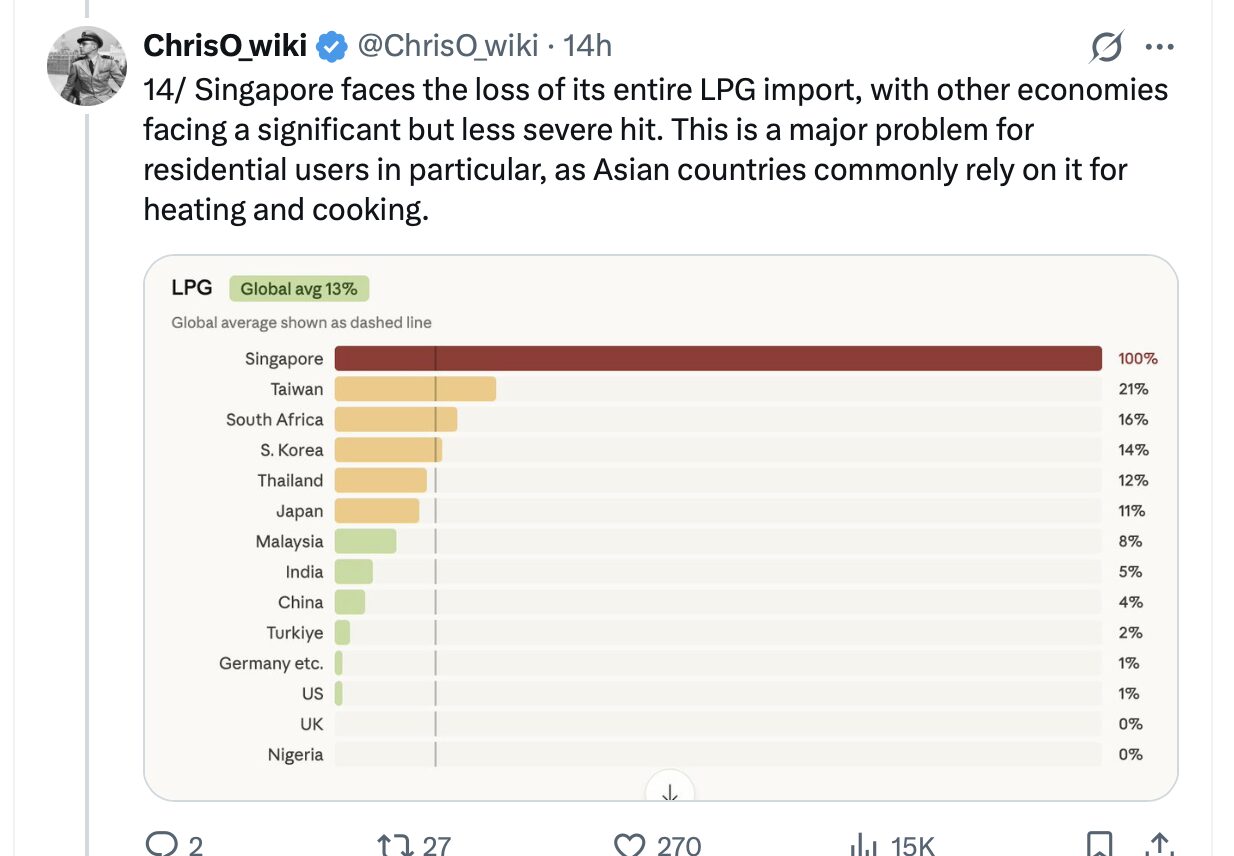Click the LPG chart title
The image size is (1234, 856).
click(x=192, y=288)
